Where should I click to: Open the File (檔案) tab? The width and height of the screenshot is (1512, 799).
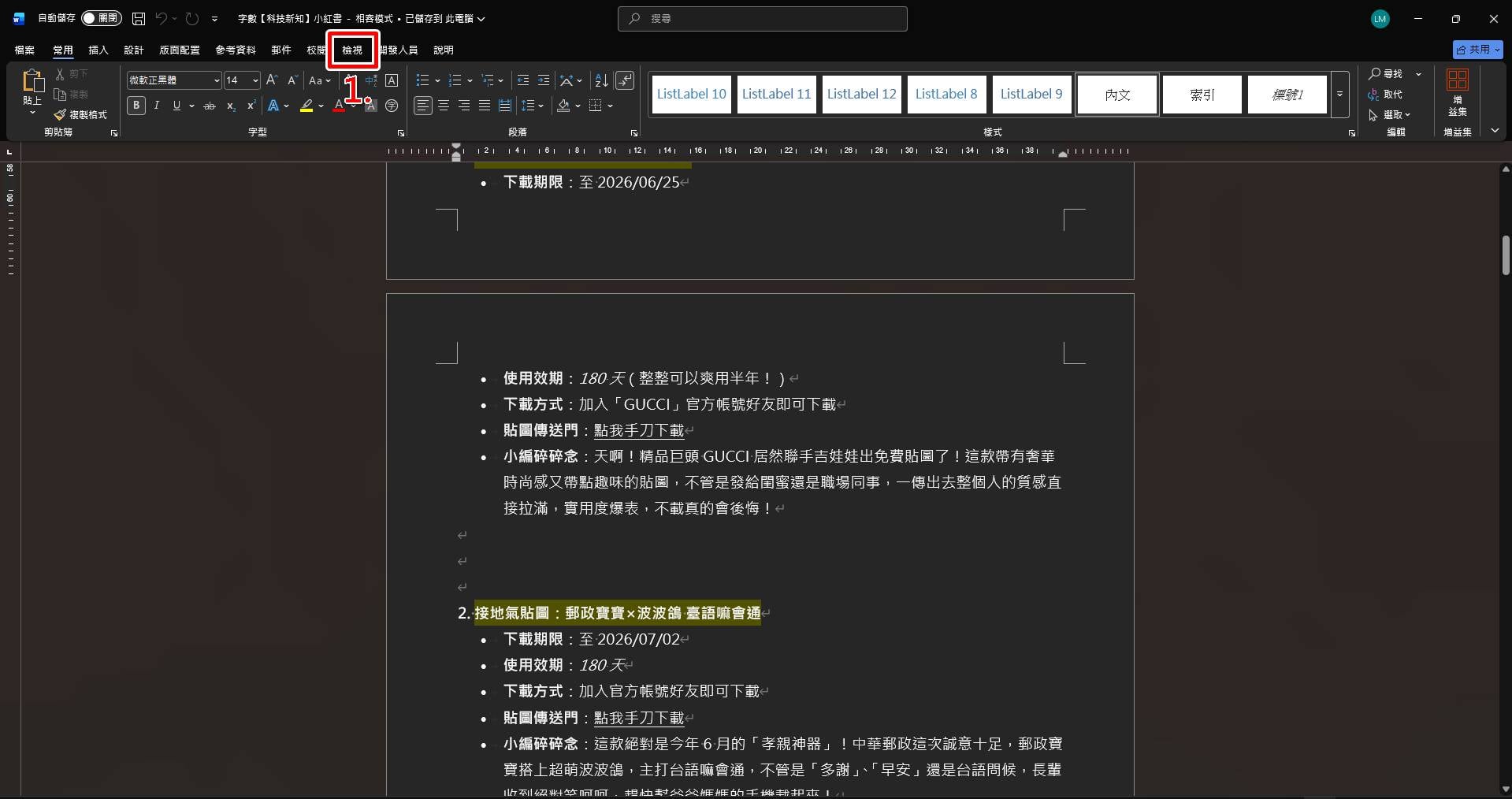pos(24,50)
